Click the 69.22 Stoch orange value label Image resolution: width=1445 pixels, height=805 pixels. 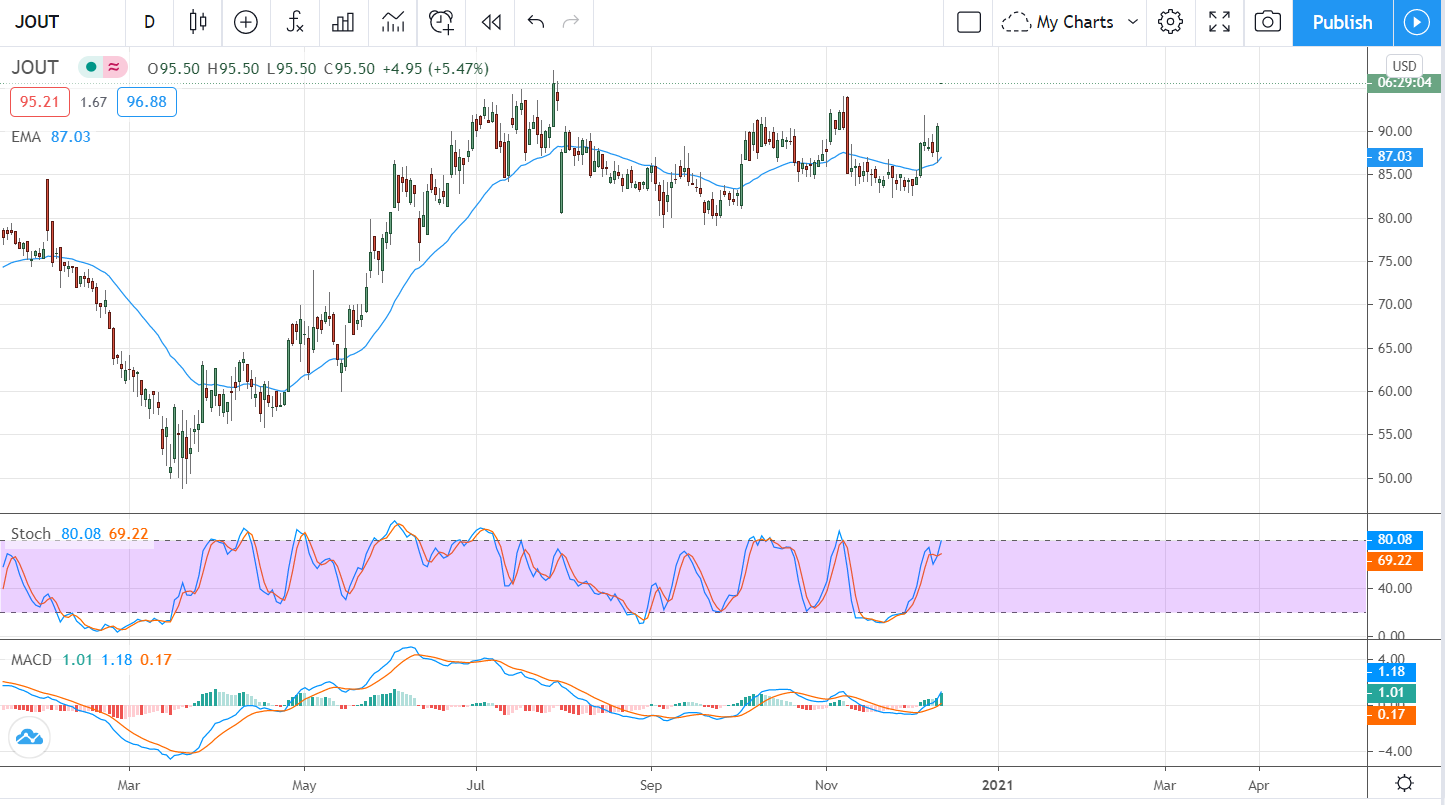1394,560
